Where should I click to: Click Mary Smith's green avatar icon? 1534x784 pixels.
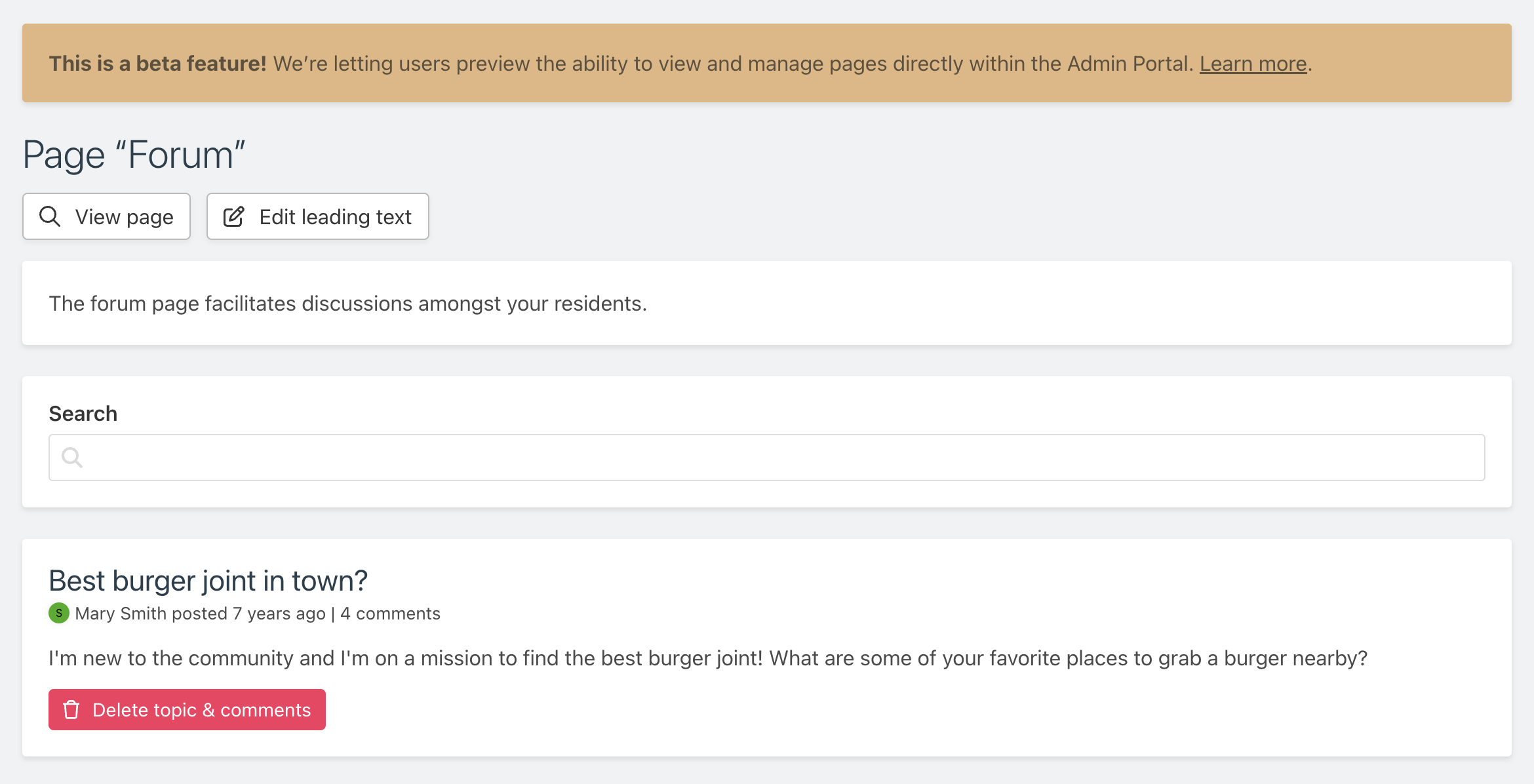point(59,614)
